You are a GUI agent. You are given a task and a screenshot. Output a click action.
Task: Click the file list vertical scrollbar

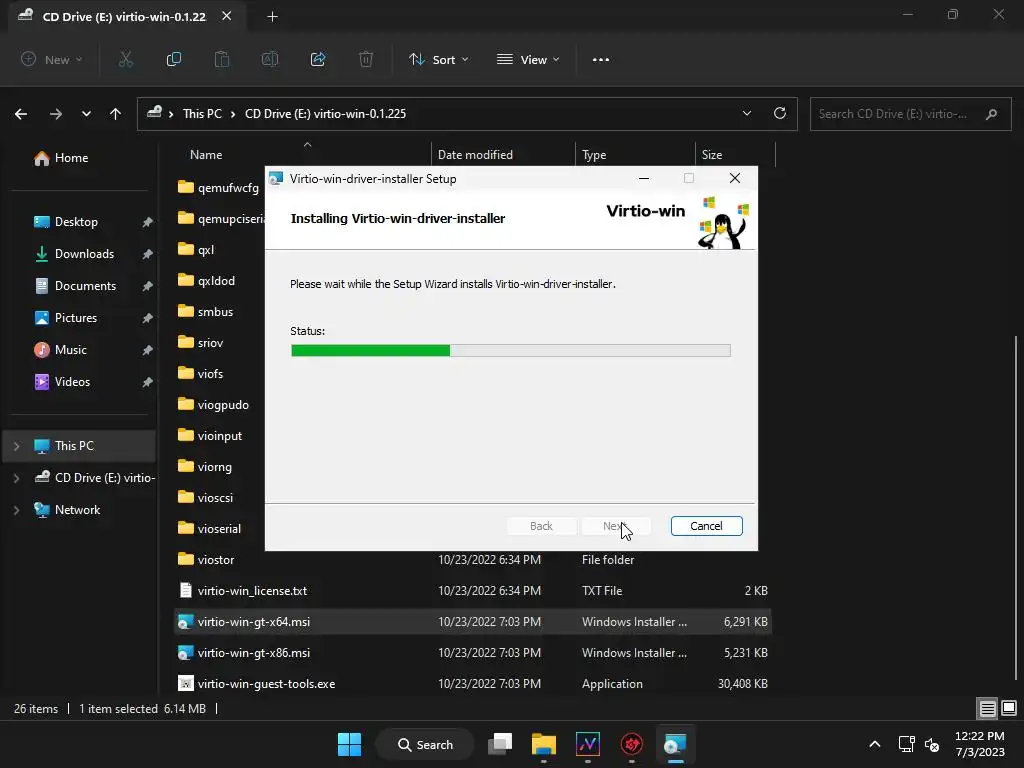pyautogui.click(x=1016, y=507)
